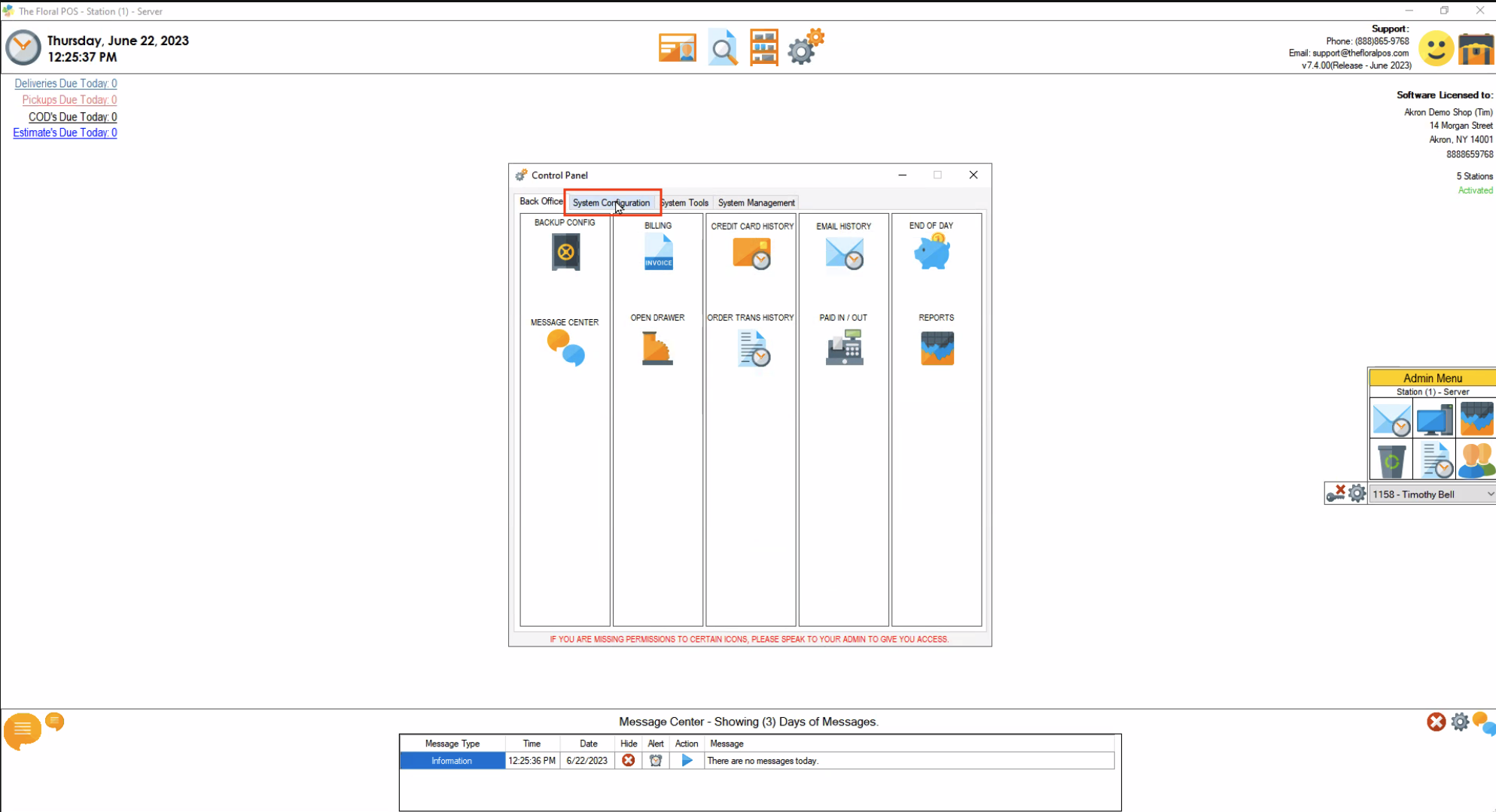This screenshot has height=812, width=1496.
Task: Switch to the Back Office tab
Action: 541,202
